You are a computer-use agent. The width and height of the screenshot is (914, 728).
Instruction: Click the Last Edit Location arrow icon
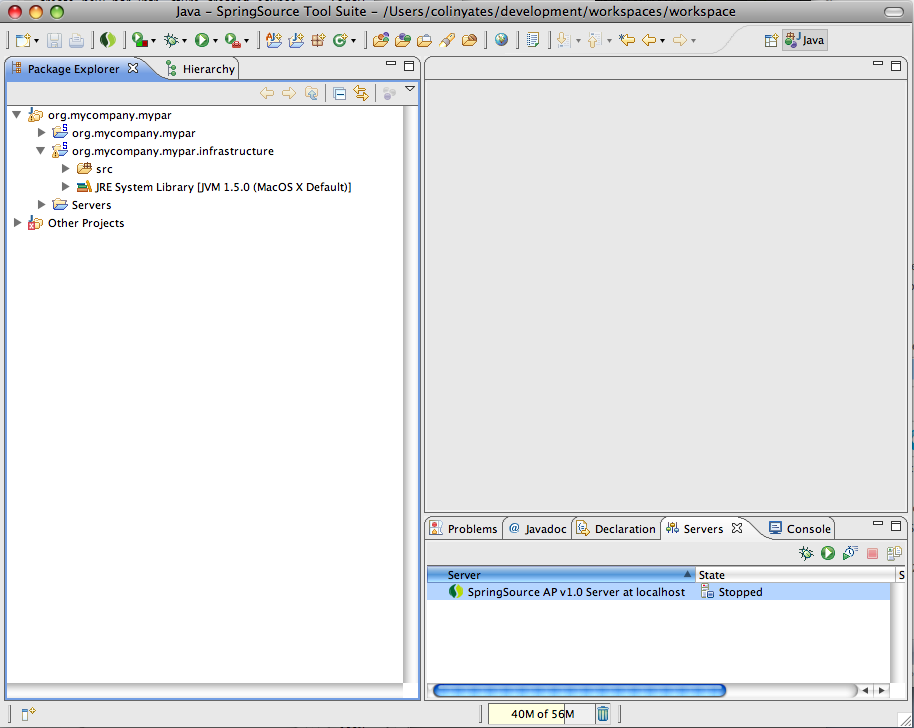pos(627,40)
